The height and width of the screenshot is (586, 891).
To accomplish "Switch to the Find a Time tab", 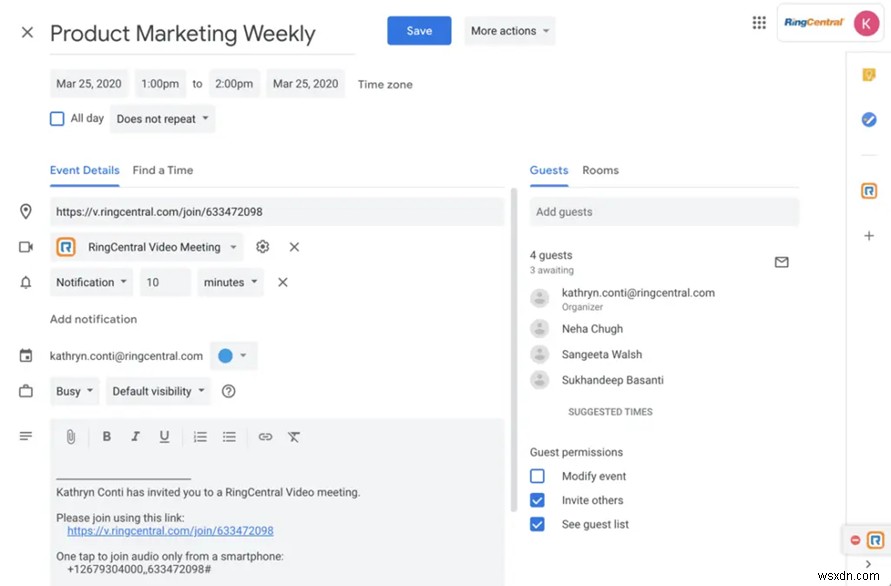I will [163, 170].
